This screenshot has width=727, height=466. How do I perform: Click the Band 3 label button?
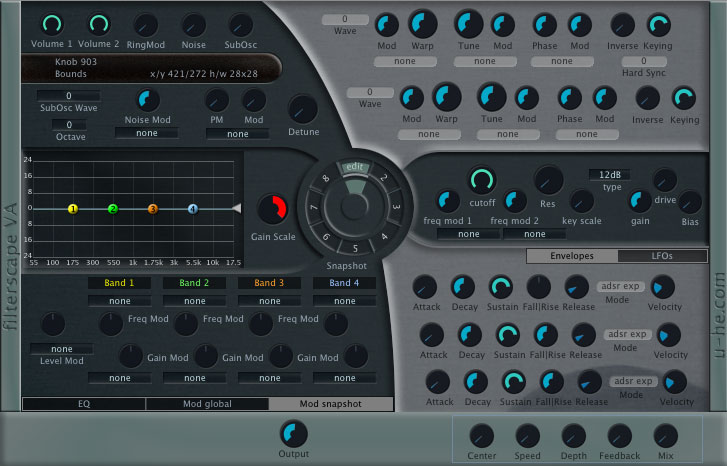269,283
